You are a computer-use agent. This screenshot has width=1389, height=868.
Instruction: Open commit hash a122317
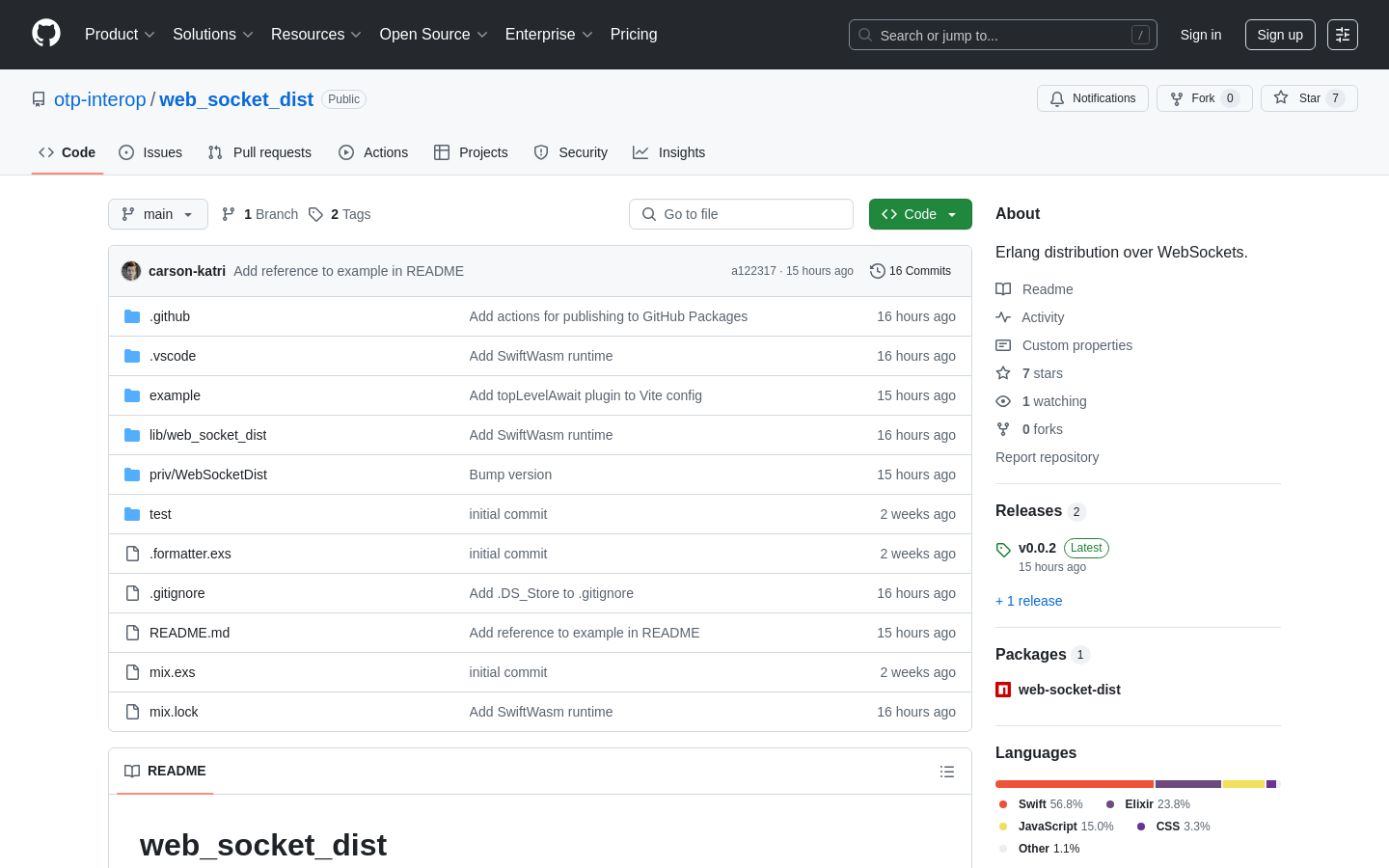(x=753, y=271)
